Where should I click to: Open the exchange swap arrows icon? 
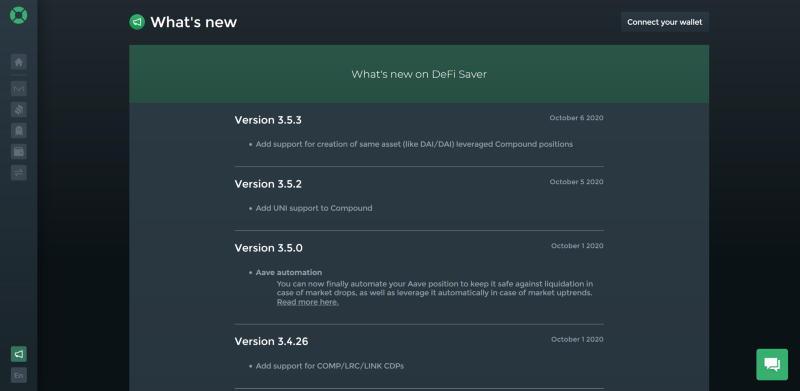19,173
